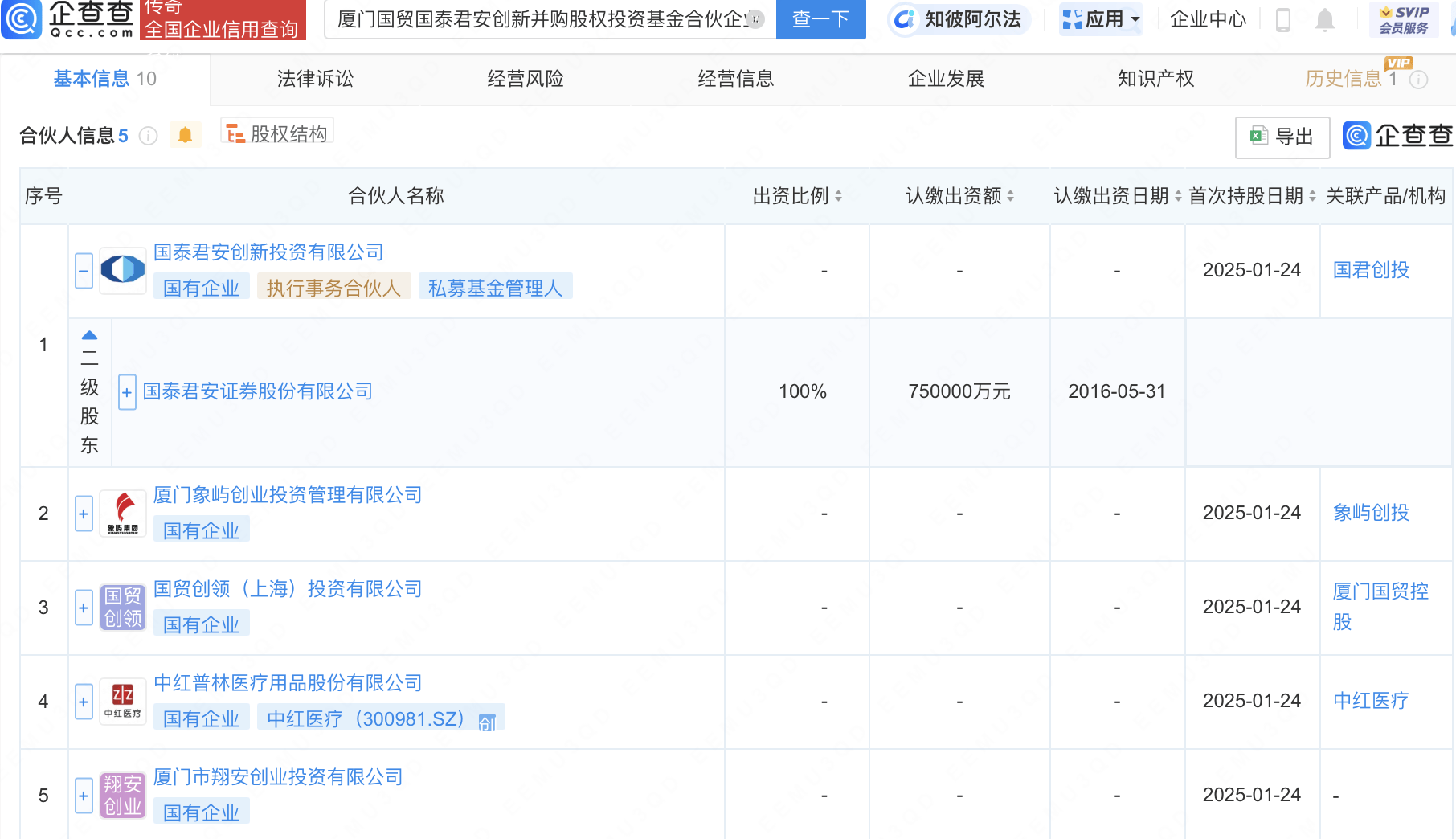Click the info icon next to 合伙人信息
Image resolution: width=1456 pixels, height=839 pixels.
tap(149, 135)
